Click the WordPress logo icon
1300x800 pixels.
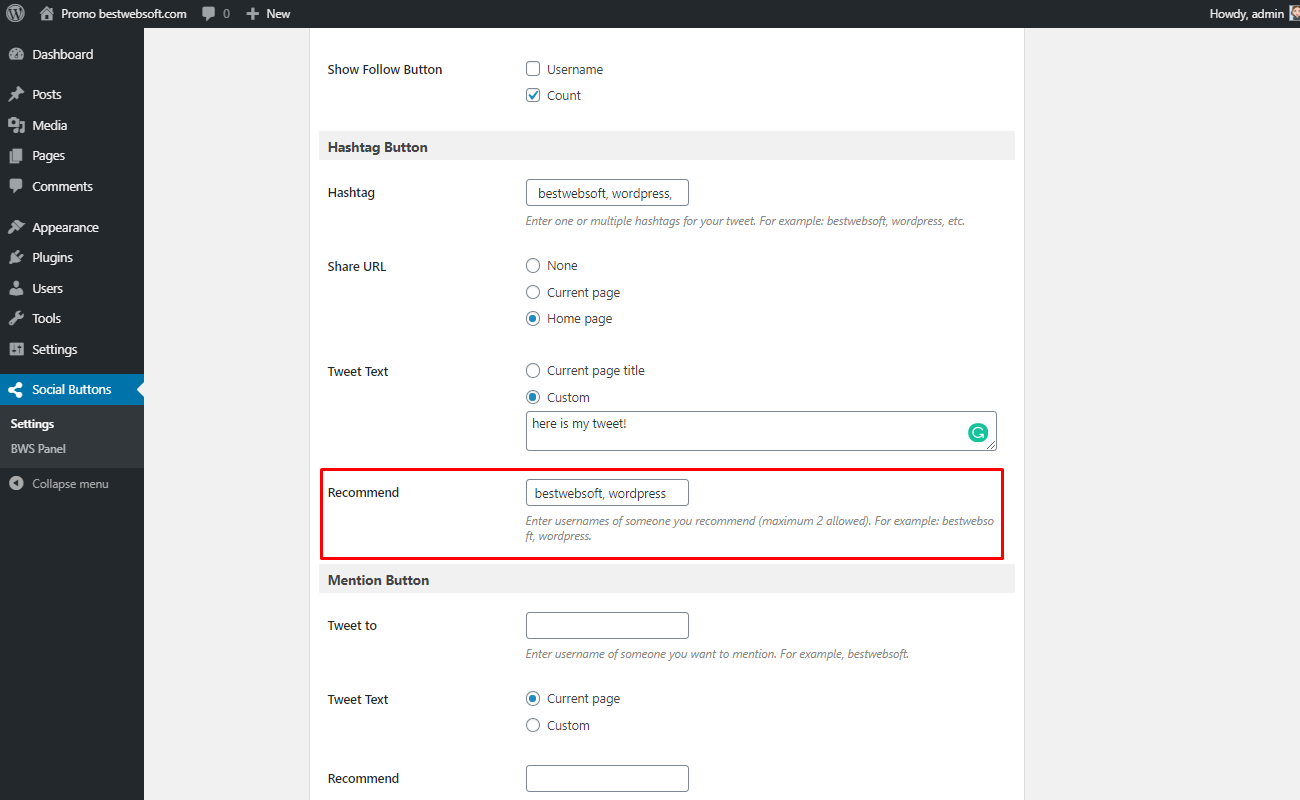click(x=16, y=14)
